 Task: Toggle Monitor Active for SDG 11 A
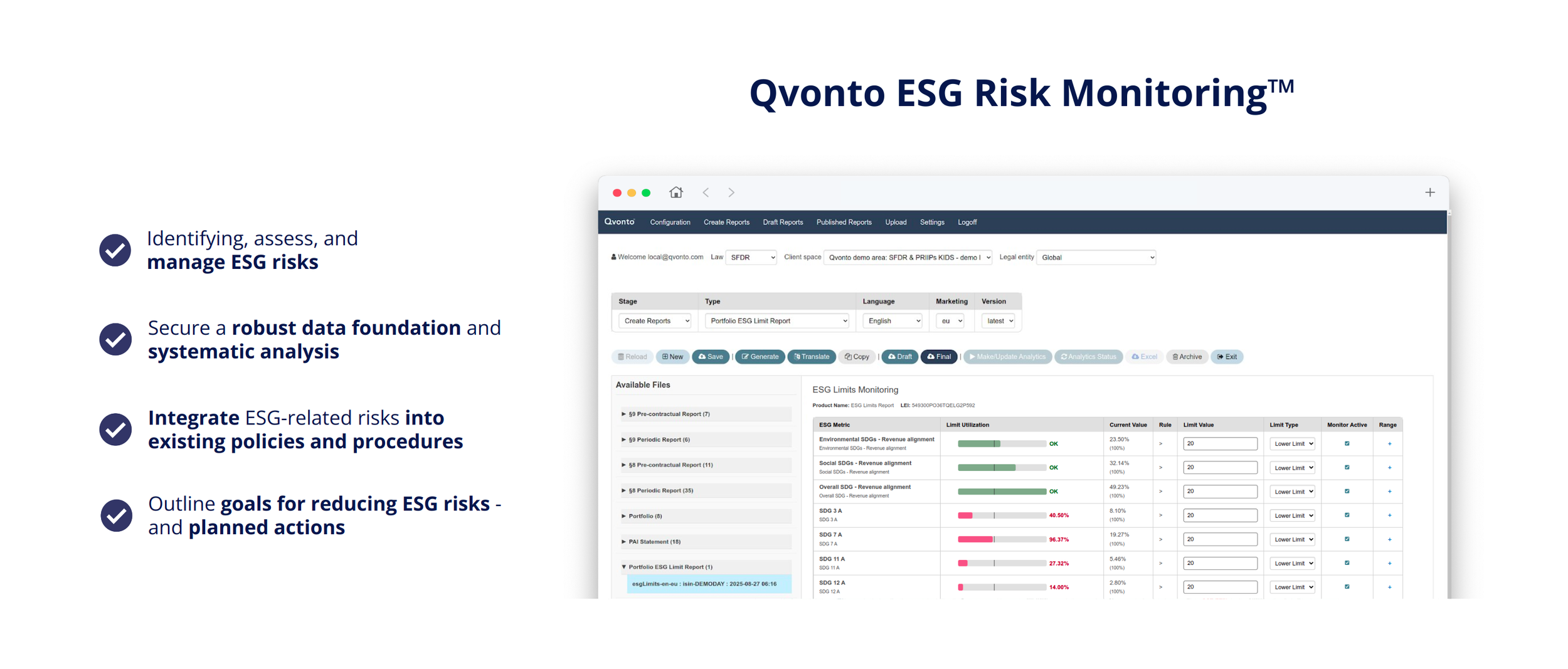pyautogui.click(x=1347, y=562)
